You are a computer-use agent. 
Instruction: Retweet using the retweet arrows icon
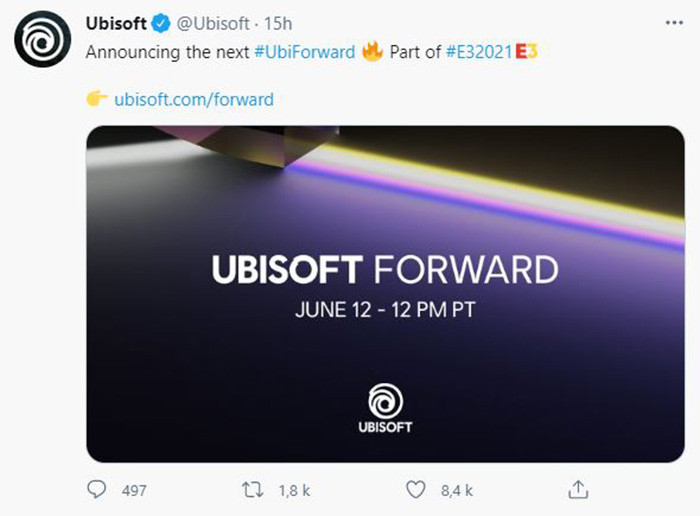[x=252, y=490]
